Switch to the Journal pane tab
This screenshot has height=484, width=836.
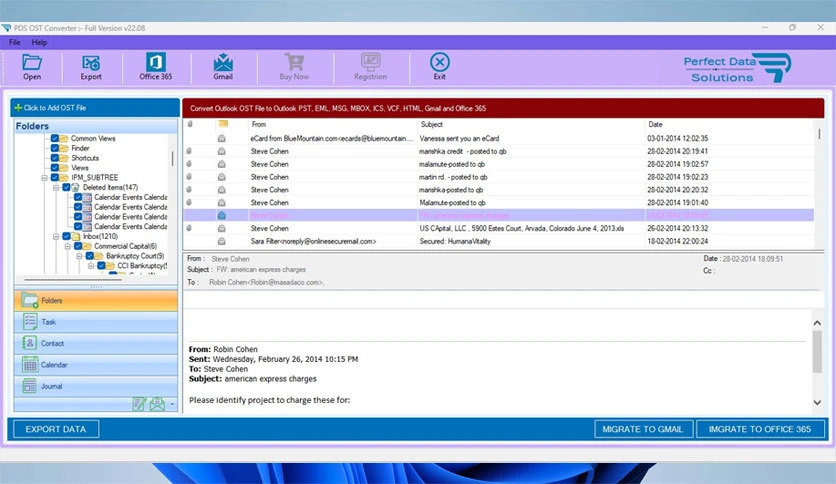(x=96, y=386)
